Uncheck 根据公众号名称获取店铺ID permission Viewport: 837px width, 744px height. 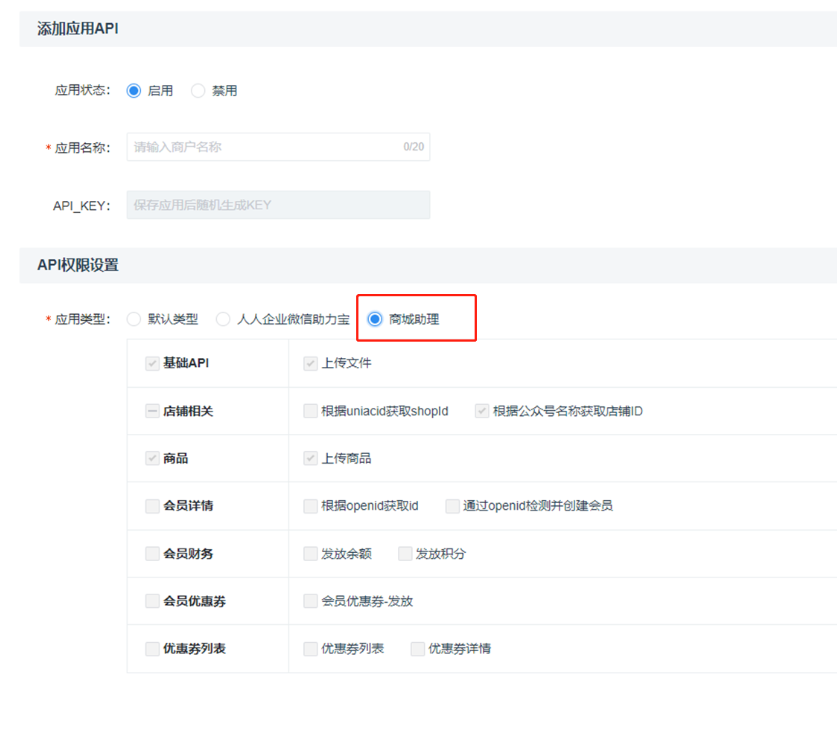tap(482, 411)
